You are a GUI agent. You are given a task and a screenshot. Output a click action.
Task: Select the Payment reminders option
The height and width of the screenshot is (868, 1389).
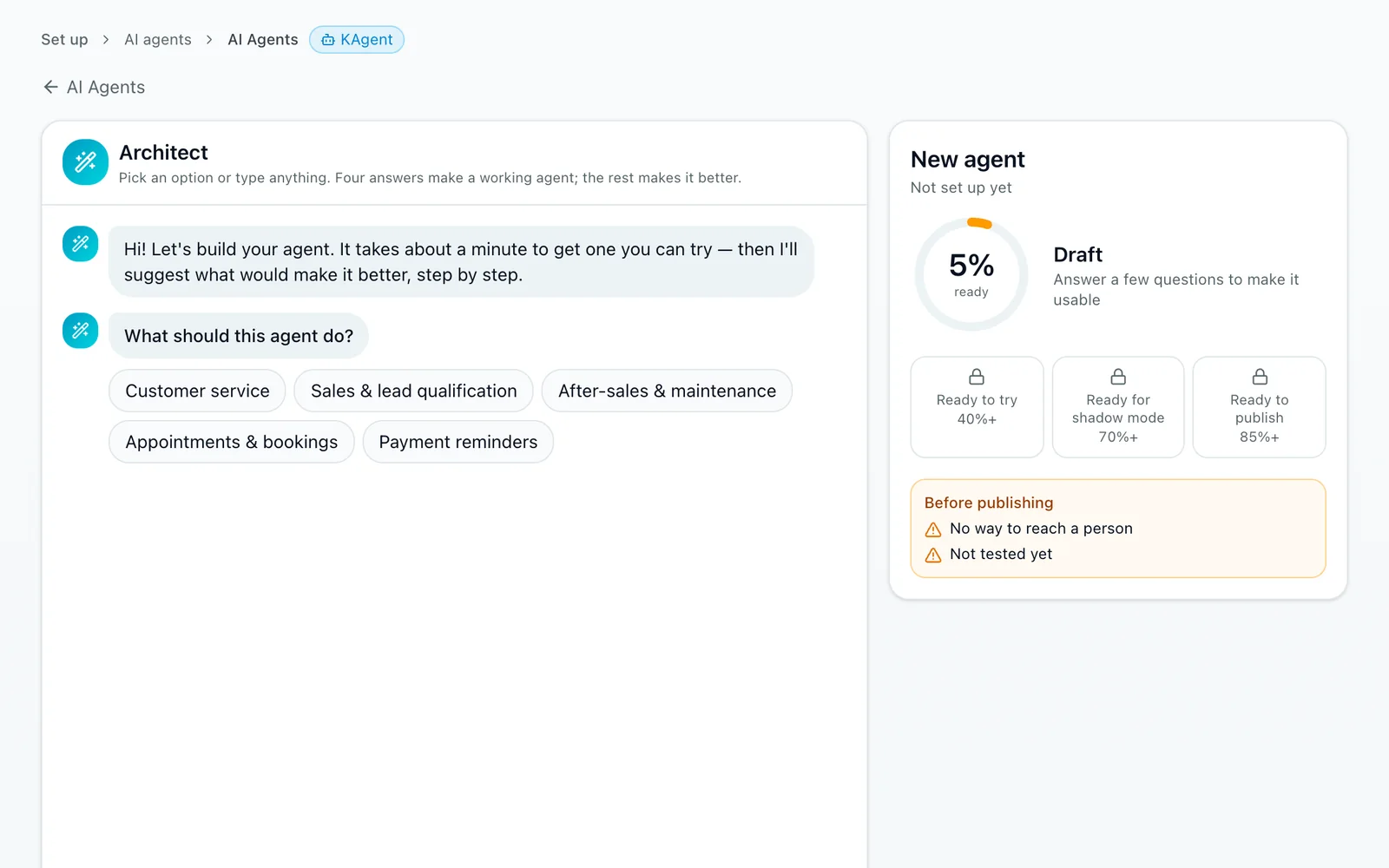[458, 442]
